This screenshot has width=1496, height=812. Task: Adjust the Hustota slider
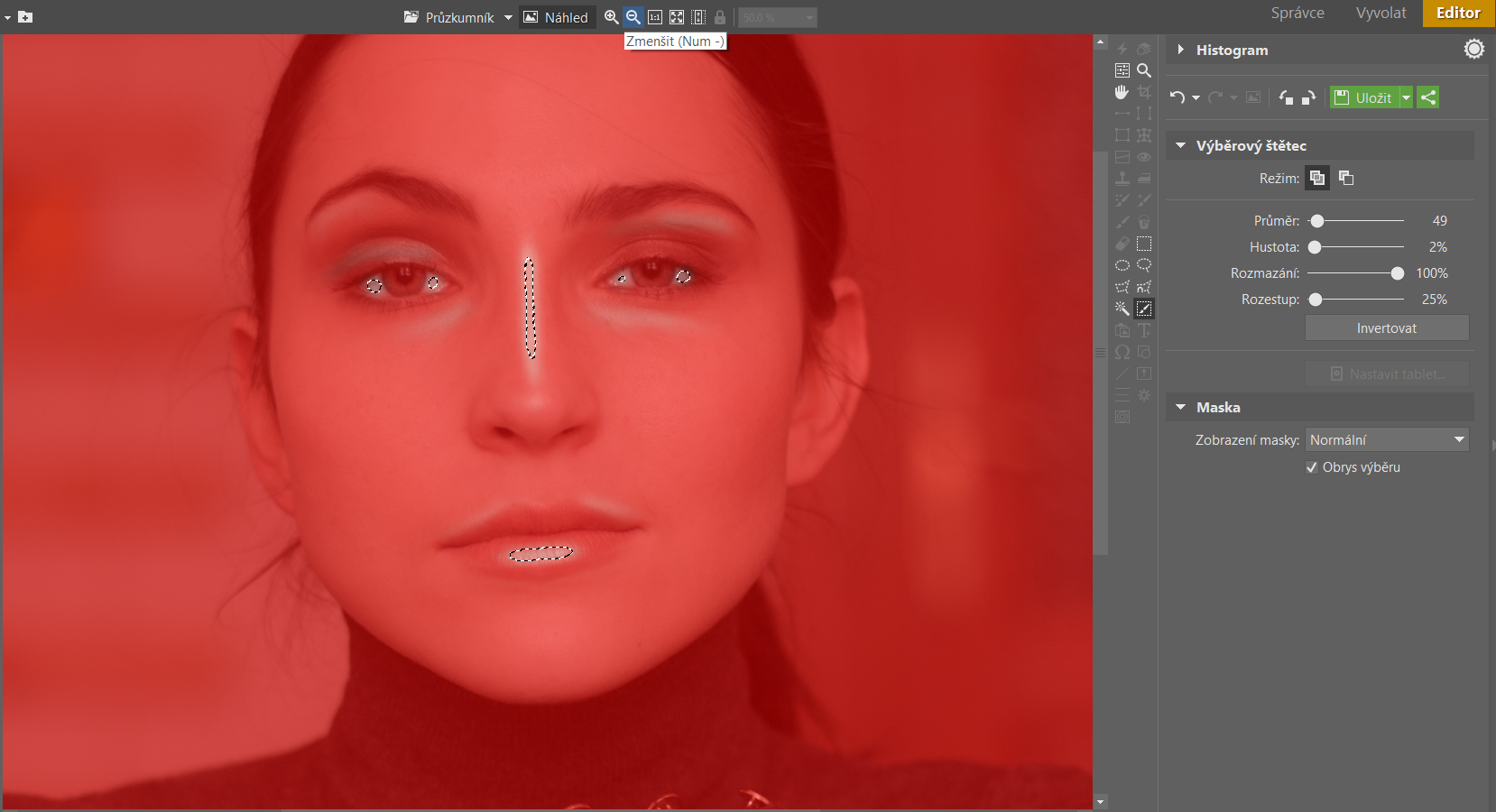[x=1315, y=247]
